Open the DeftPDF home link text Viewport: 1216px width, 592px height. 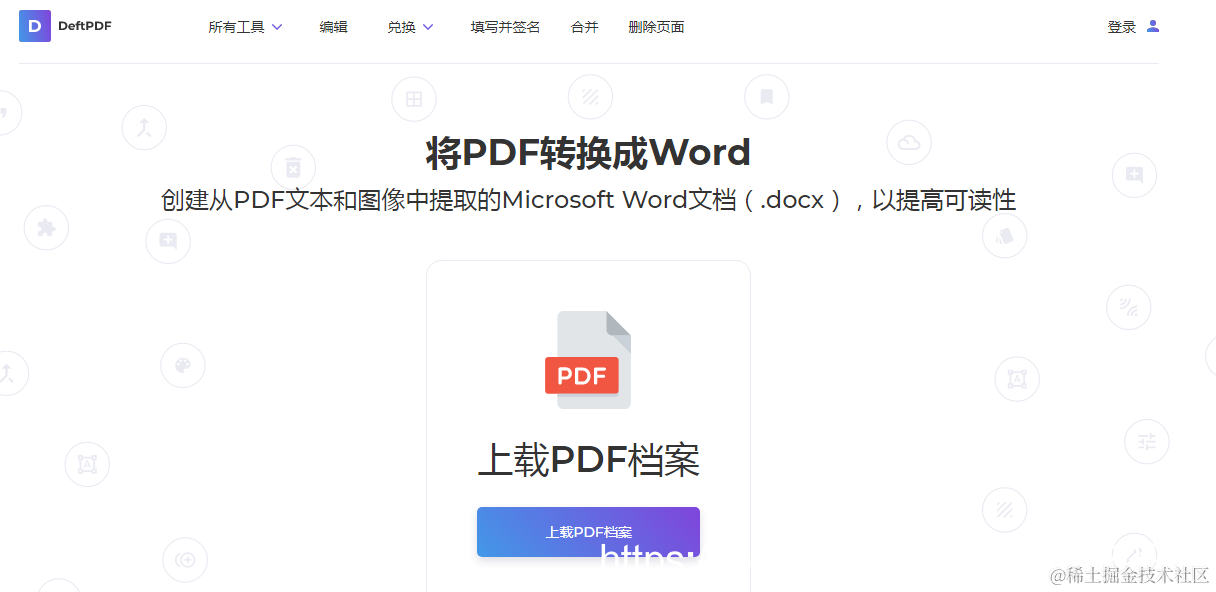[x=85, y=26]
